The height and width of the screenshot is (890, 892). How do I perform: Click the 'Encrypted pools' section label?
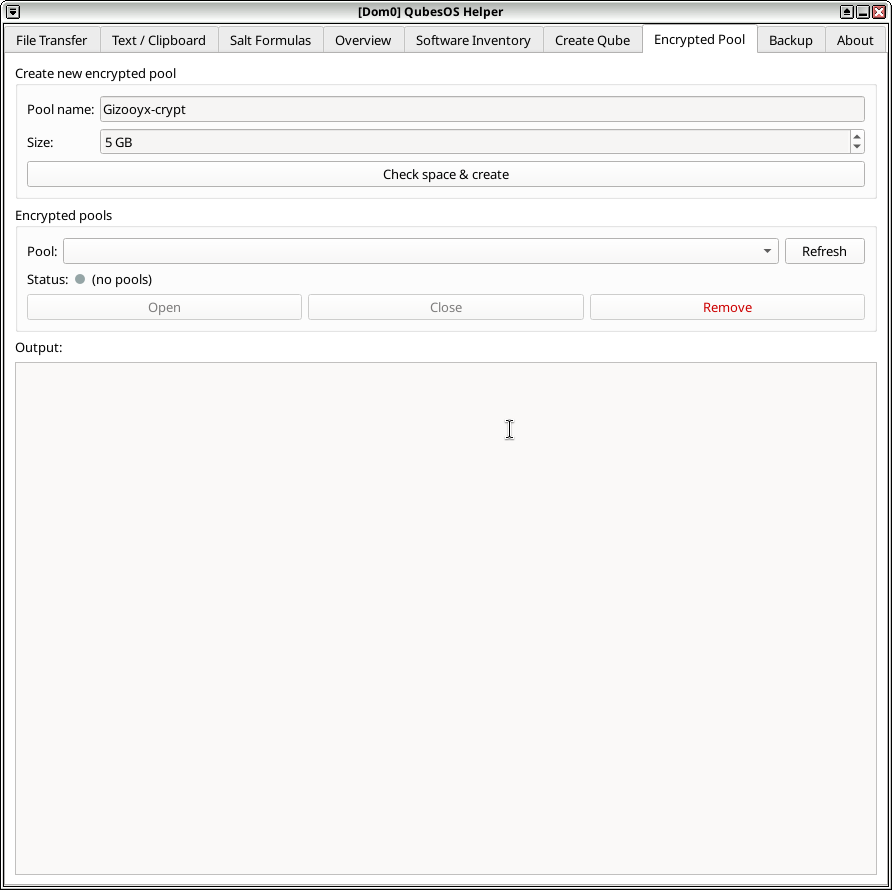(64, 216)
